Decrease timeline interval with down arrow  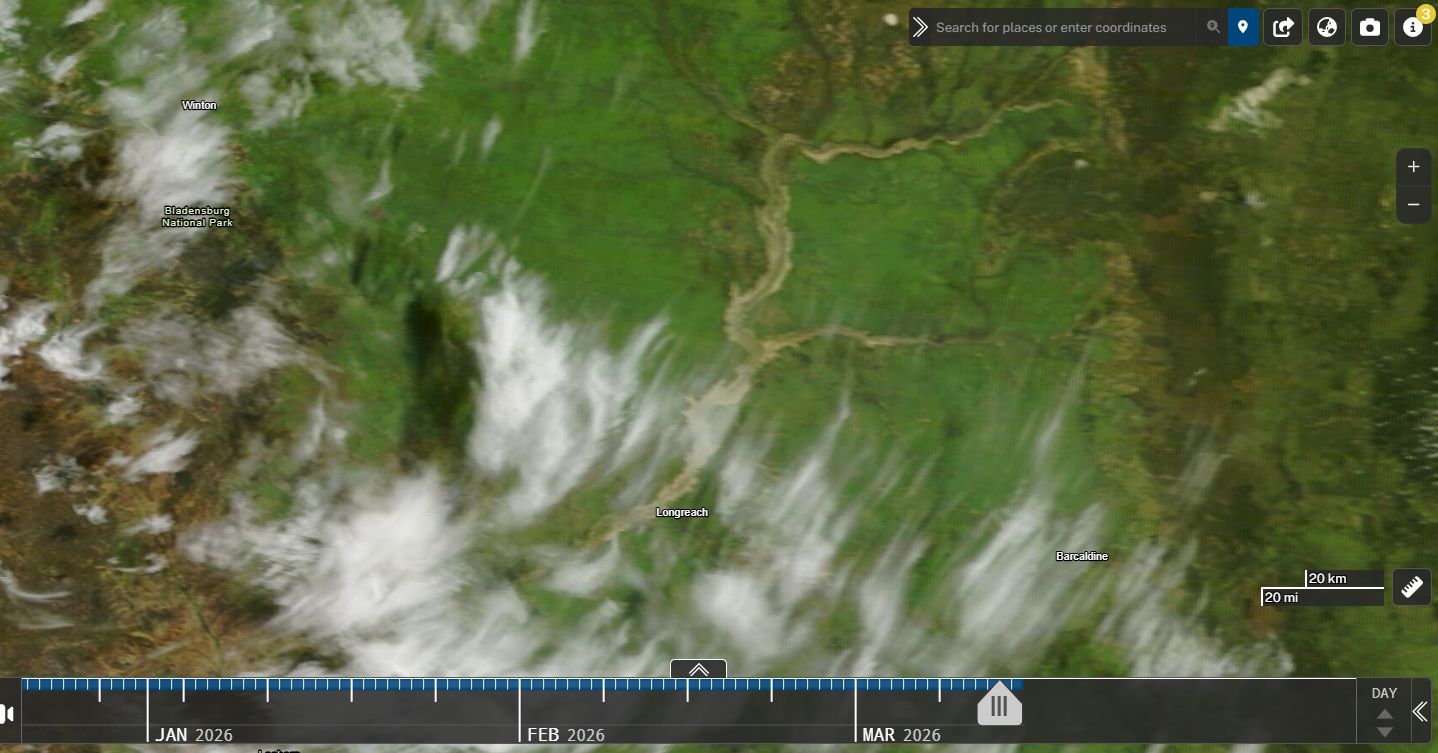(x=1384, y=732)
